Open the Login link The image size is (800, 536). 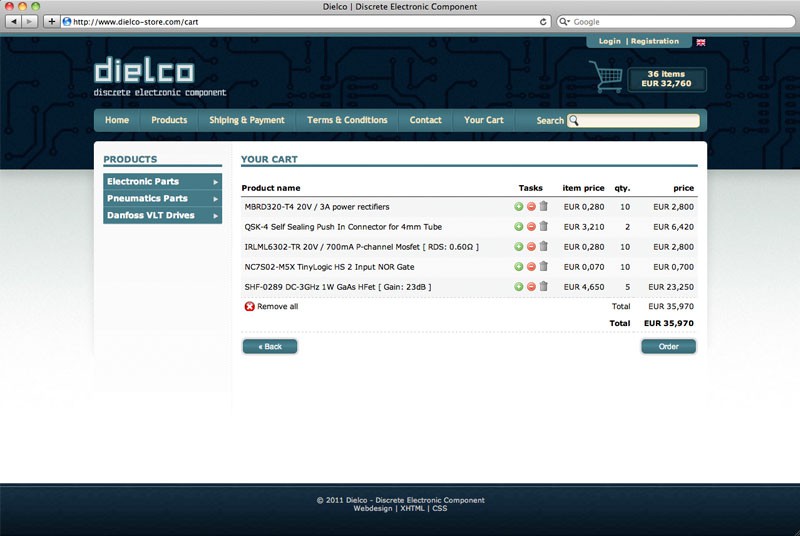pos(609,42)
